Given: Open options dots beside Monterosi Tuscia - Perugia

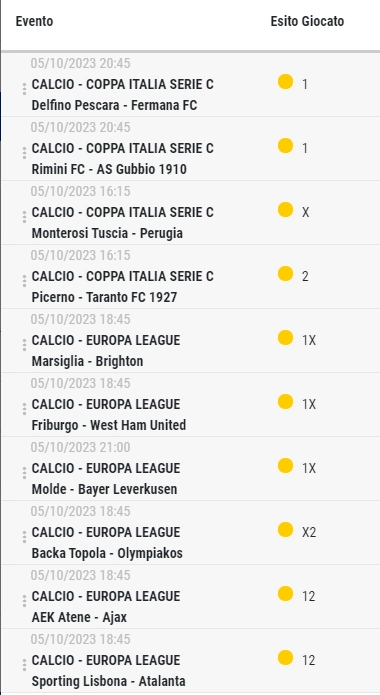Looking at the screenshot, I should (24, 217).
